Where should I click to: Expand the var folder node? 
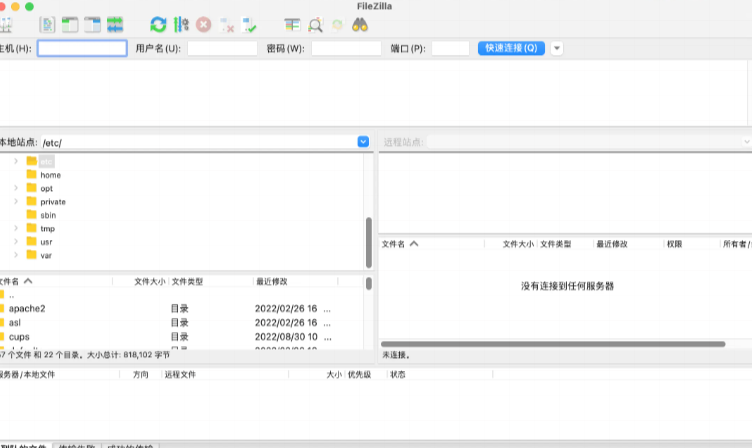15,255
